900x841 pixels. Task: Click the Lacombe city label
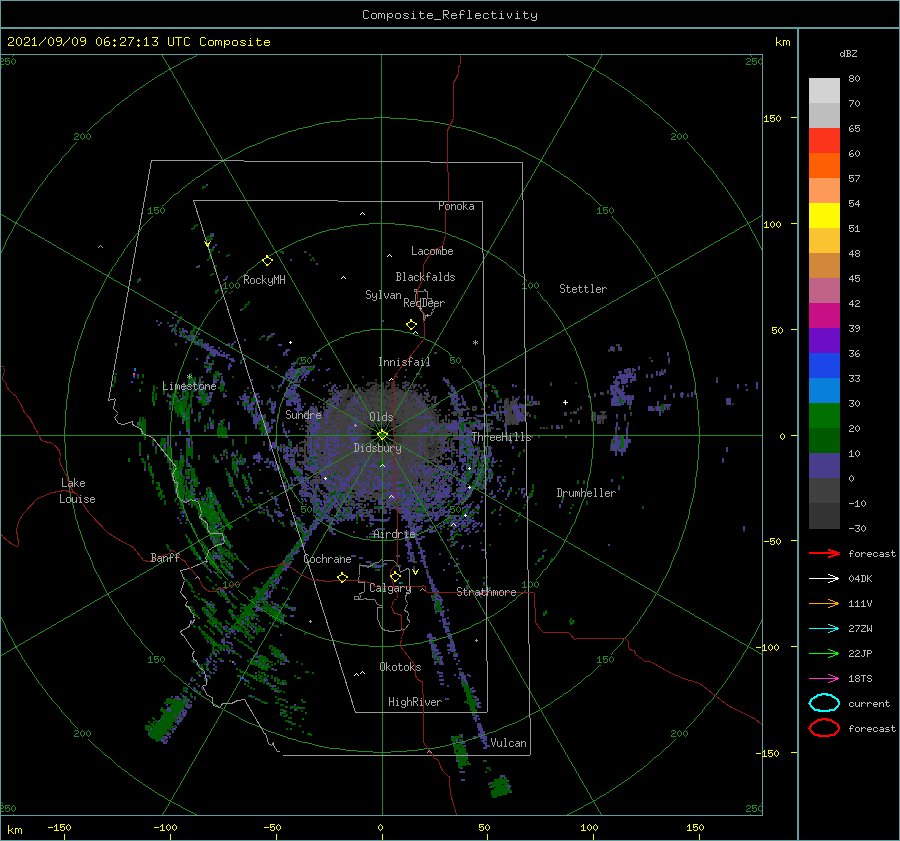(432, 251)
